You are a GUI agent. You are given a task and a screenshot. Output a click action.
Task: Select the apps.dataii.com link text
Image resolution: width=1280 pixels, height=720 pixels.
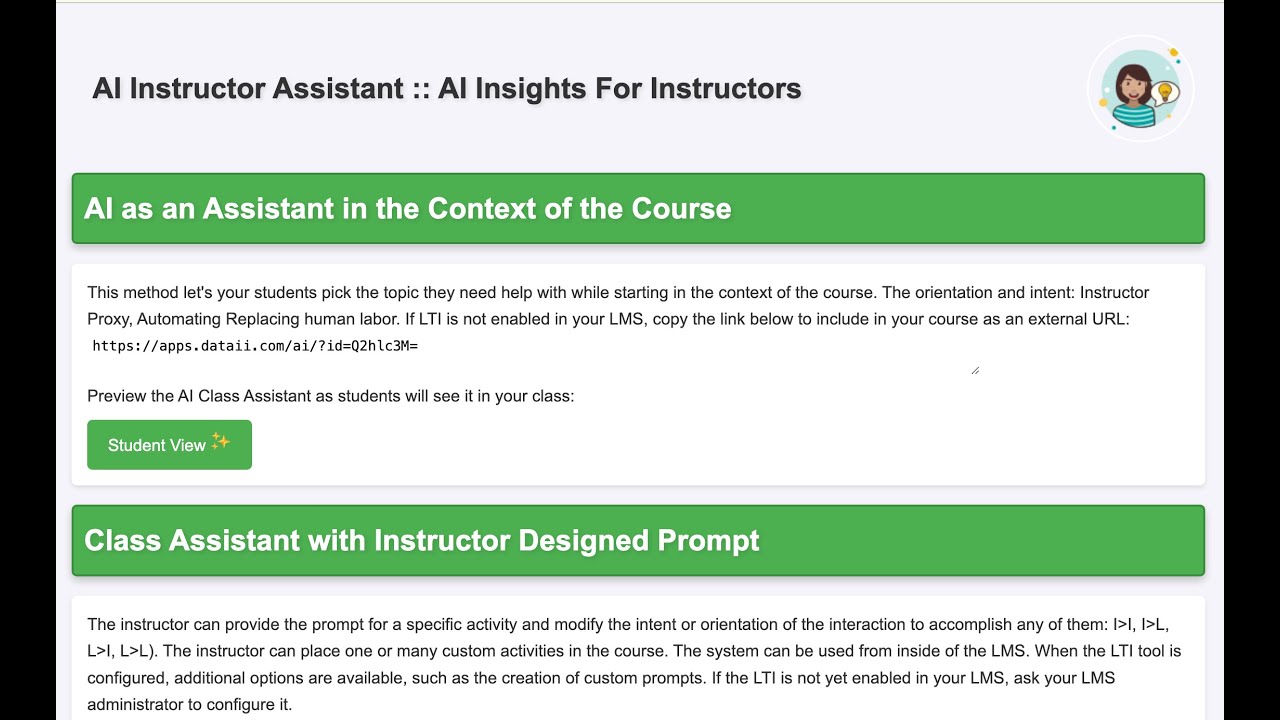click(254, 346)
